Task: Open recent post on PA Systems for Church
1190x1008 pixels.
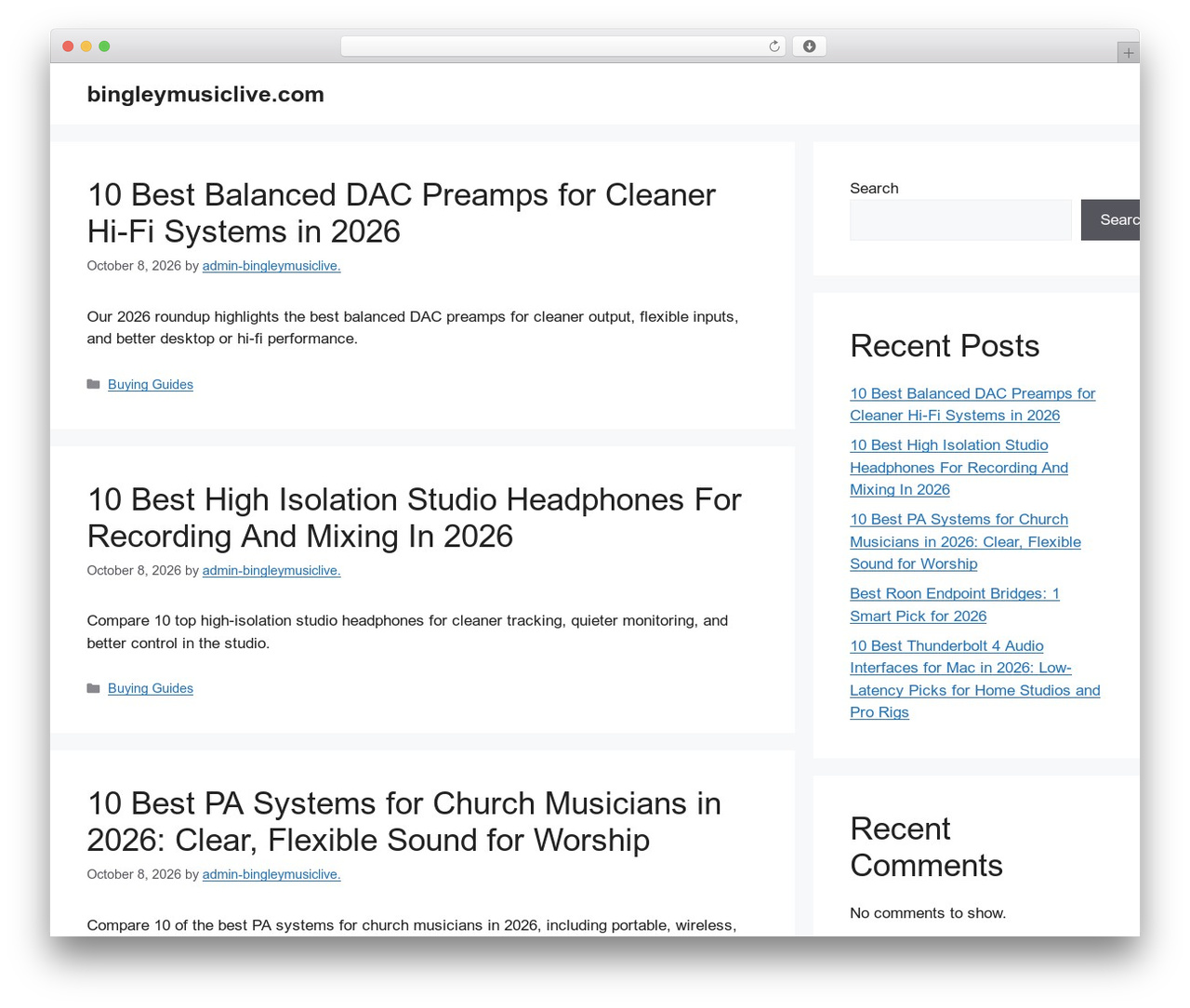Action: click(965, 542)
